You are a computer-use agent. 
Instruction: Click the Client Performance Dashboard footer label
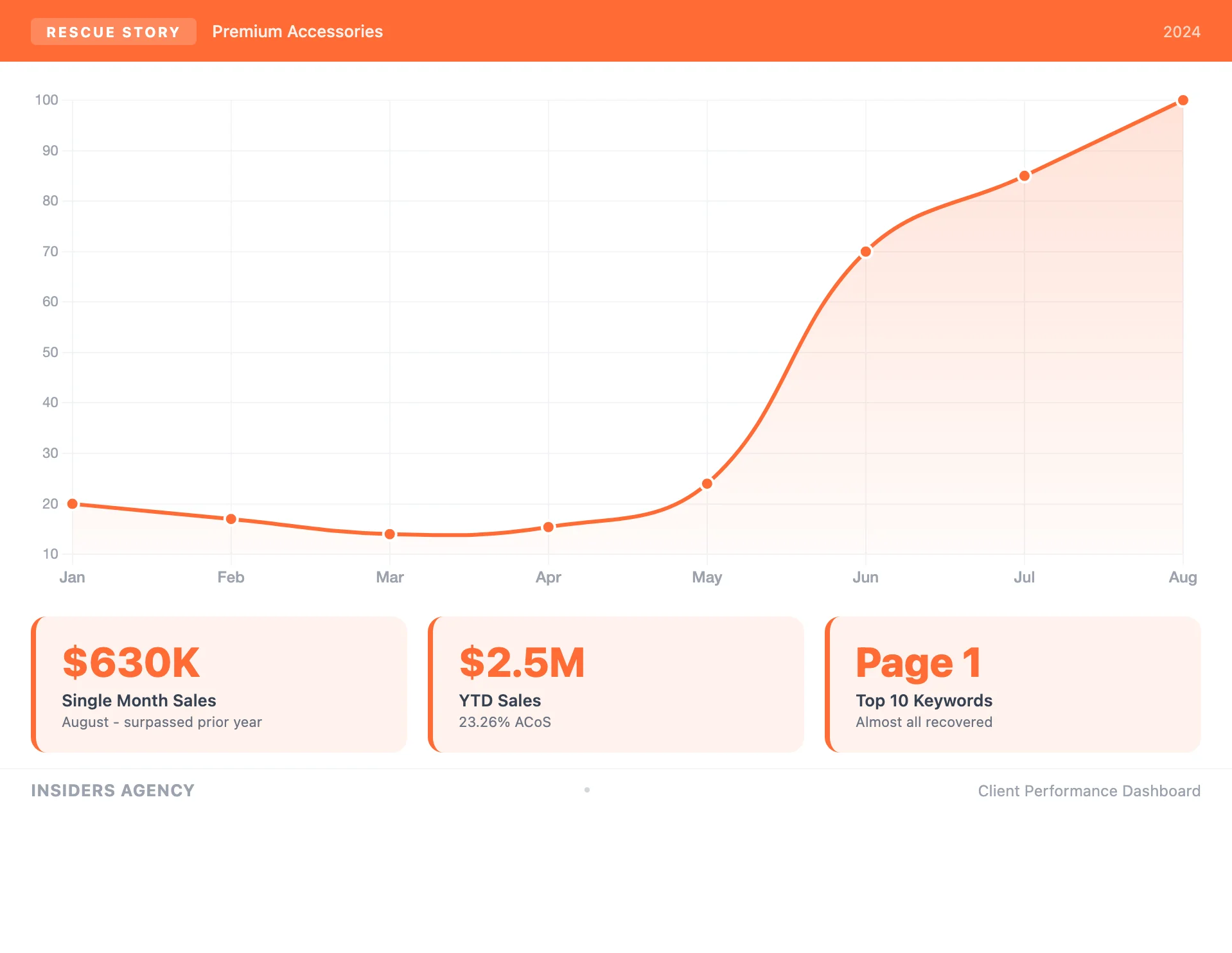click(x=1089, y=791)
